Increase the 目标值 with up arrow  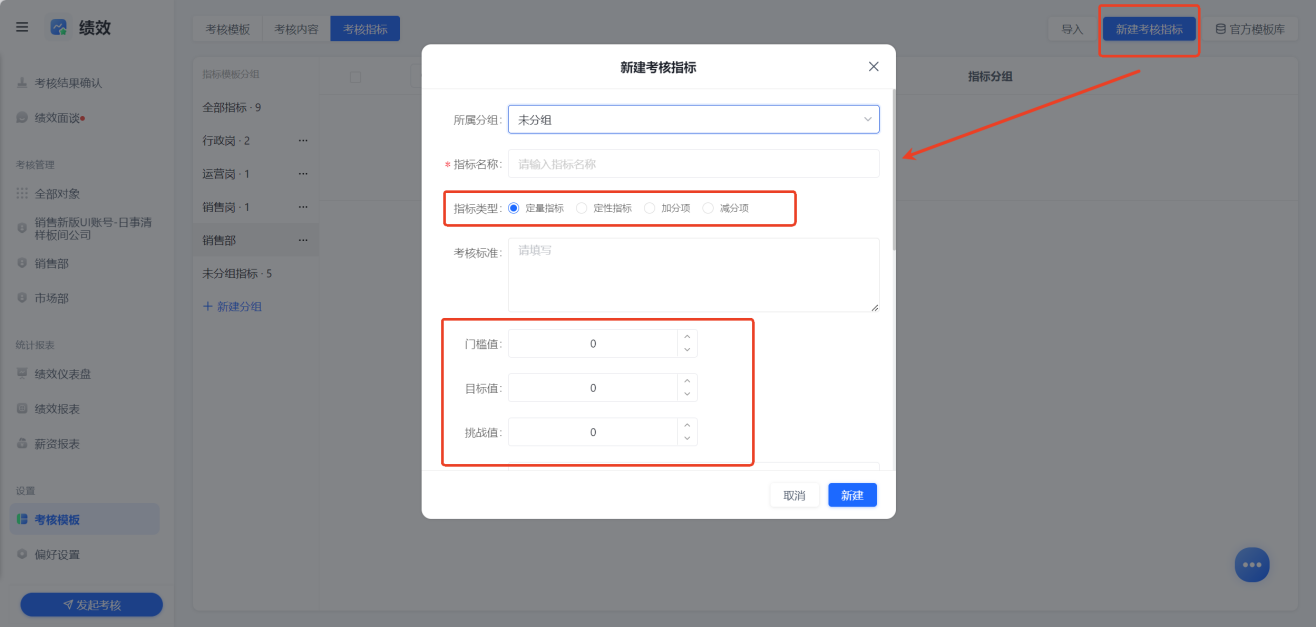(687, 381)
